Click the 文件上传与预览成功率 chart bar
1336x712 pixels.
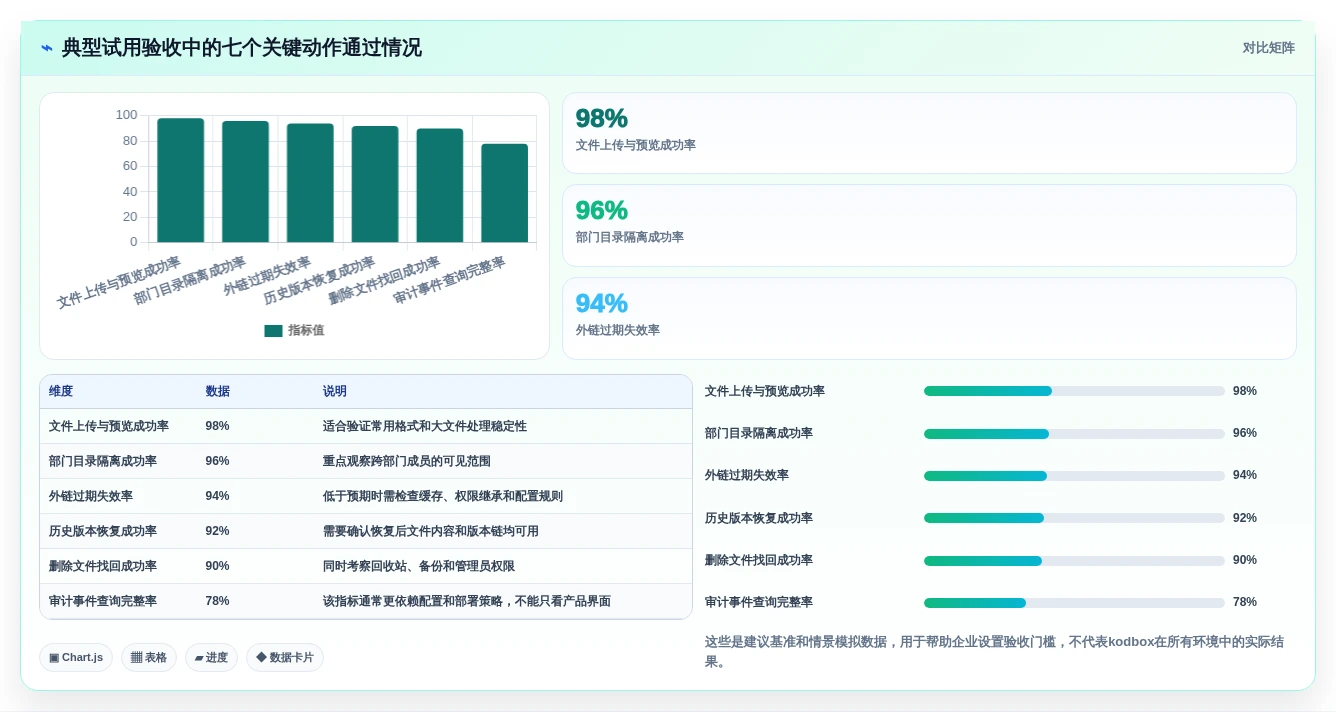(x=181, y=180)
